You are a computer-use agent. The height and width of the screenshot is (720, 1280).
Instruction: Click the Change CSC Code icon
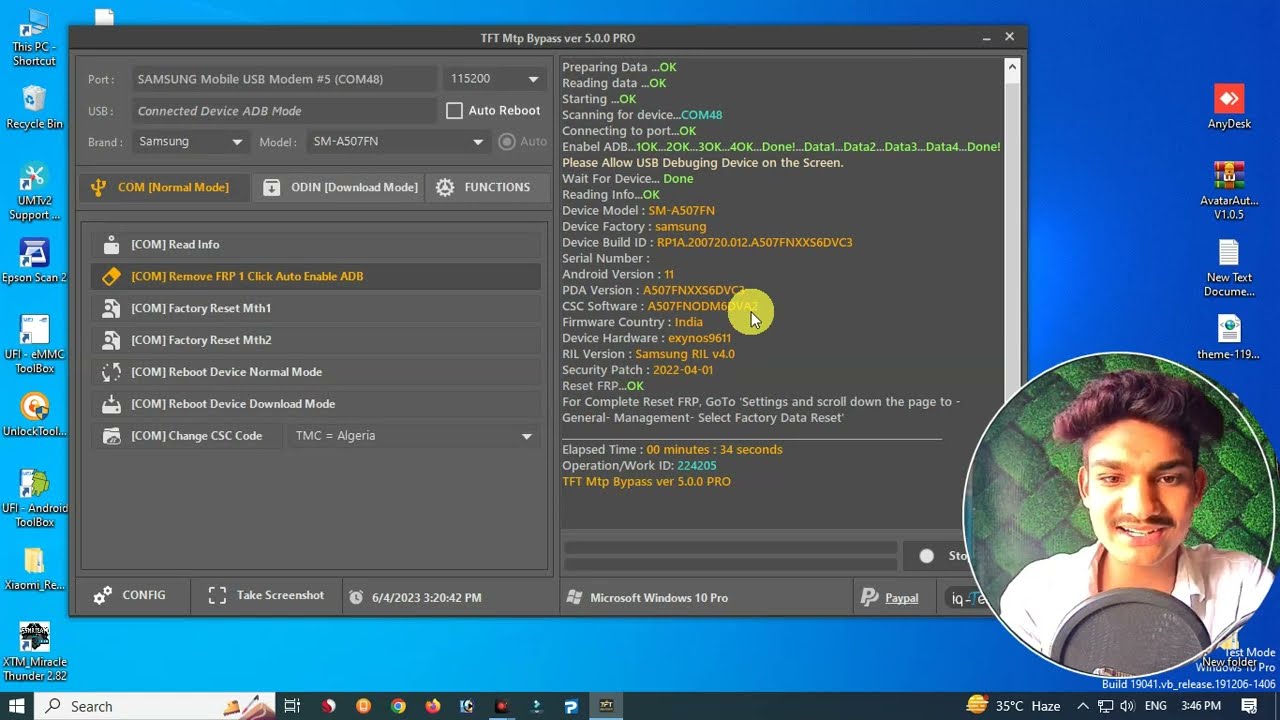point(112,436)
